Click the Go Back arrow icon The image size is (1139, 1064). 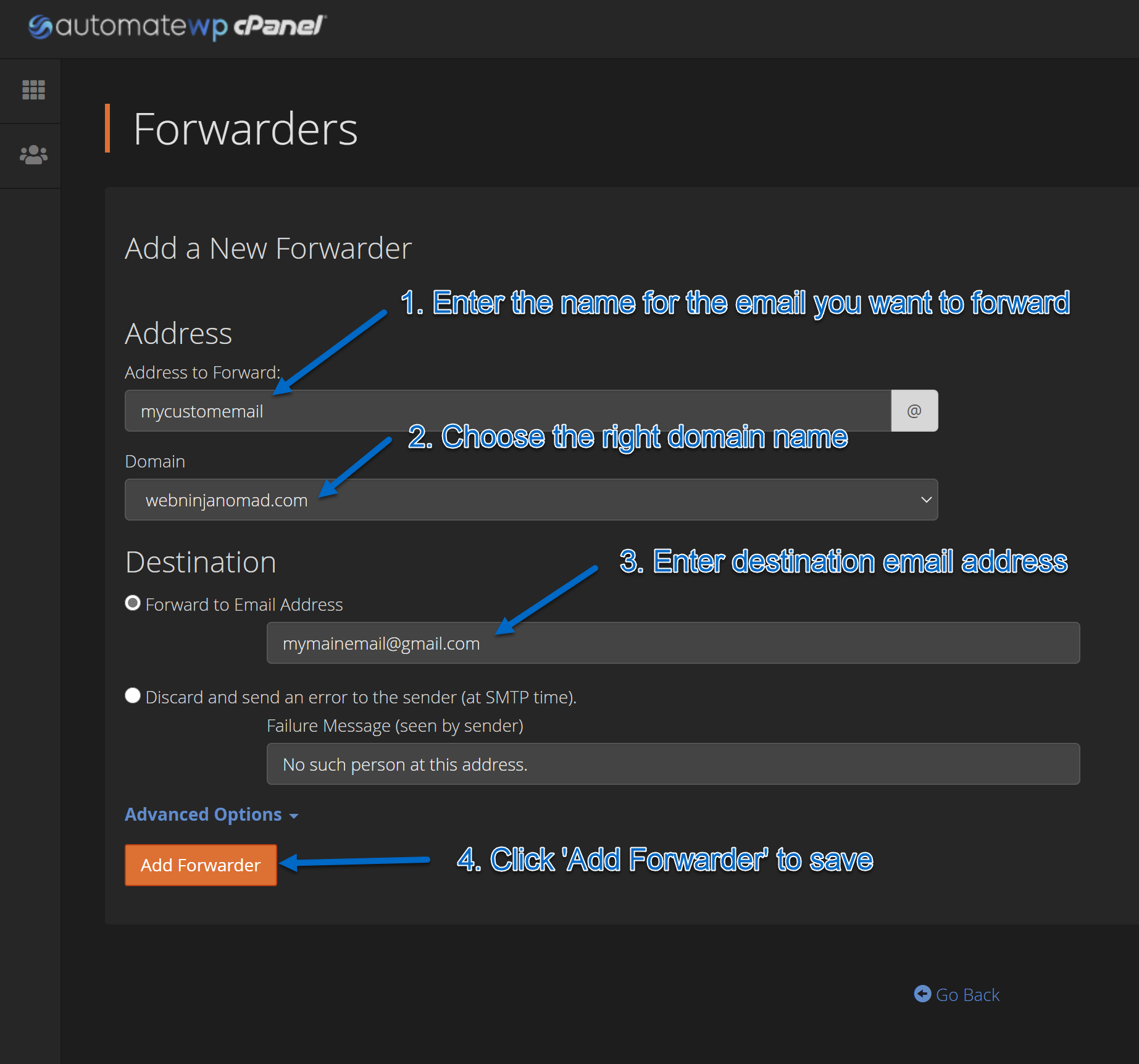click(922, 994)
